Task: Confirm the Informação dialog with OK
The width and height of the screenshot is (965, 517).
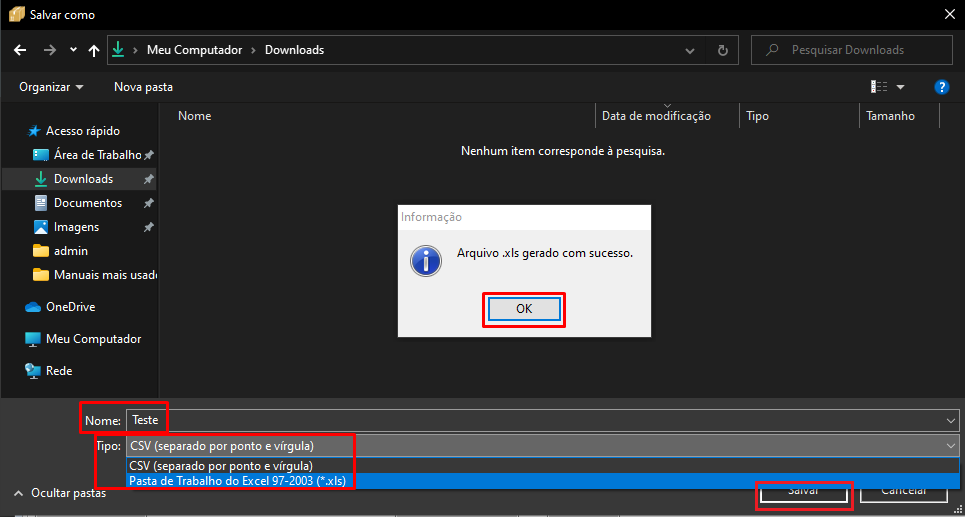Action: (x=524, y=310)
